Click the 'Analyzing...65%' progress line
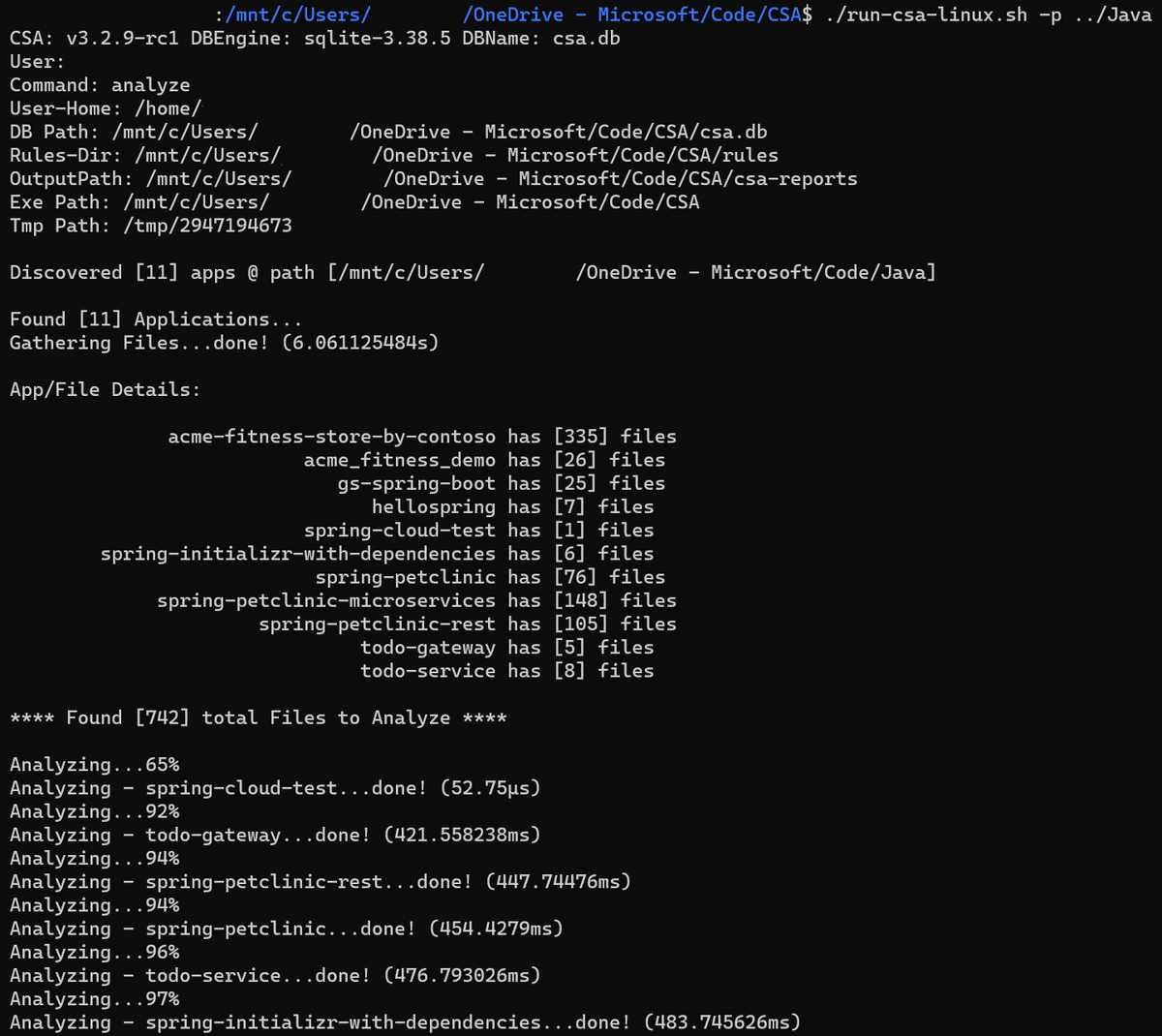Image resolution: width=1162 pixels, height=1036 pixels. (x=94, y=764)
